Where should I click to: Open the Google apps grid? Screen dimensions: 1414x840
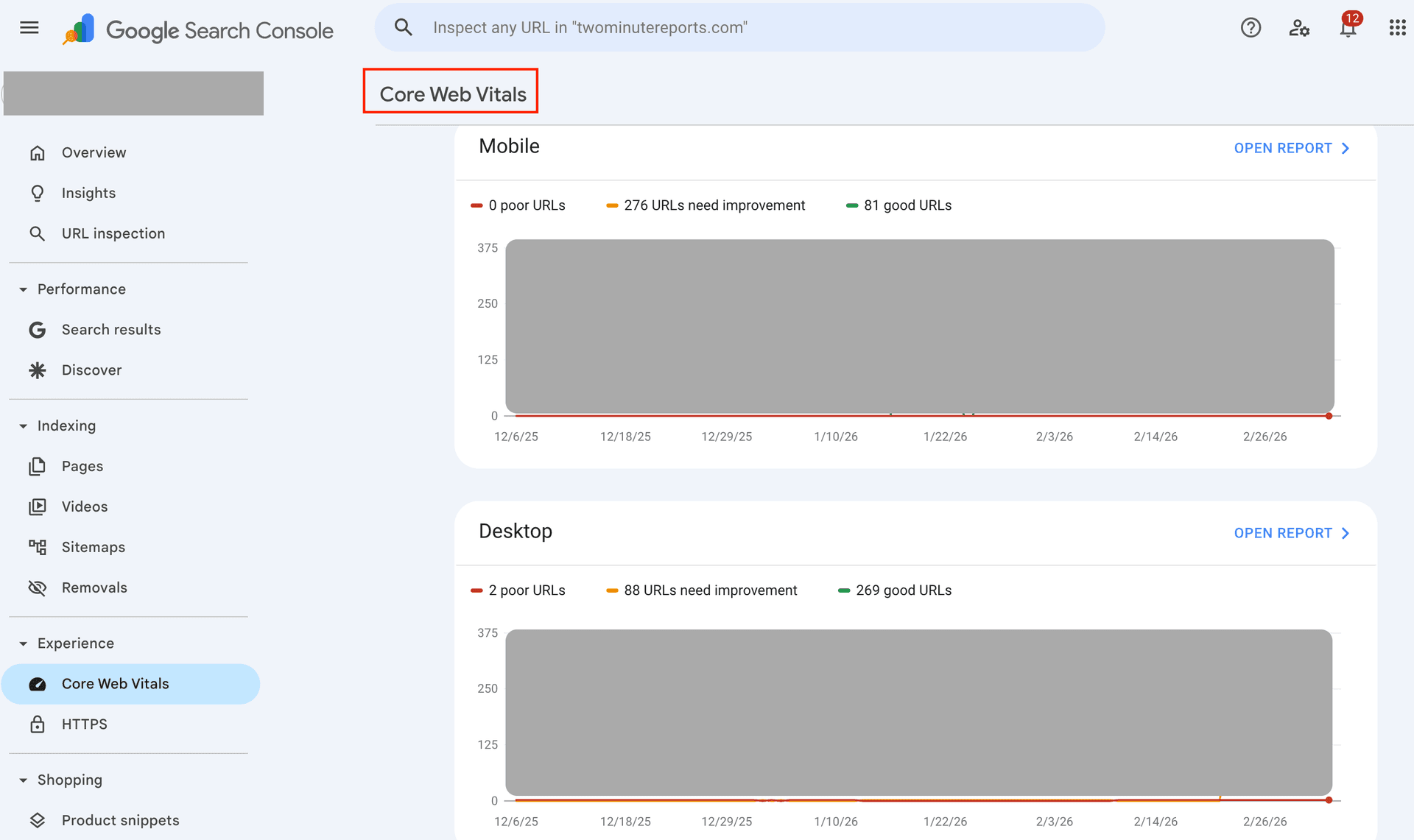pyautogui.click(x=1397, y=28)
